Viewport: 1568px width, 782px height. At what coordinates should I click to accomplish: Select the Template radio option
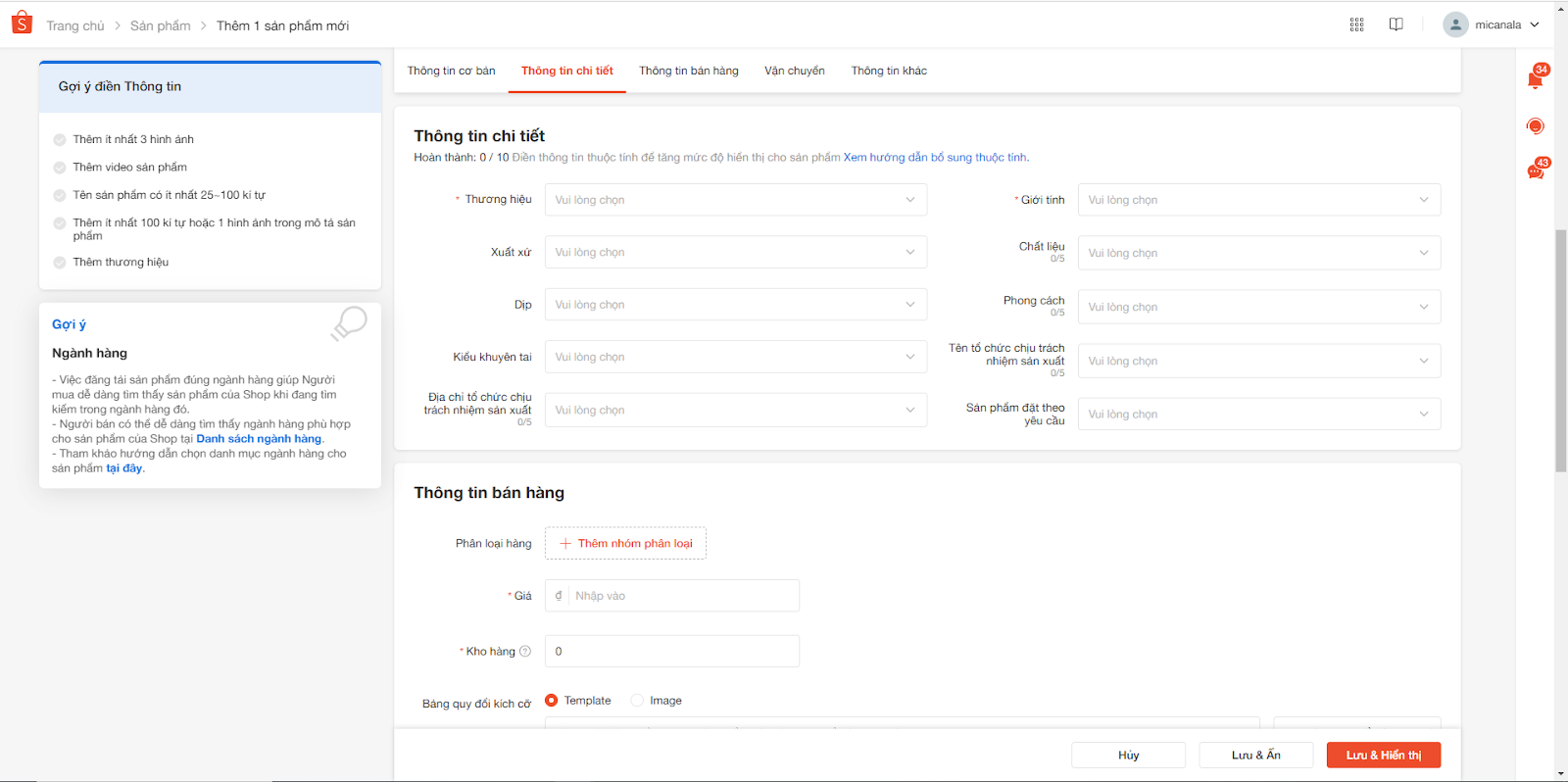click(x=552, y=701)
